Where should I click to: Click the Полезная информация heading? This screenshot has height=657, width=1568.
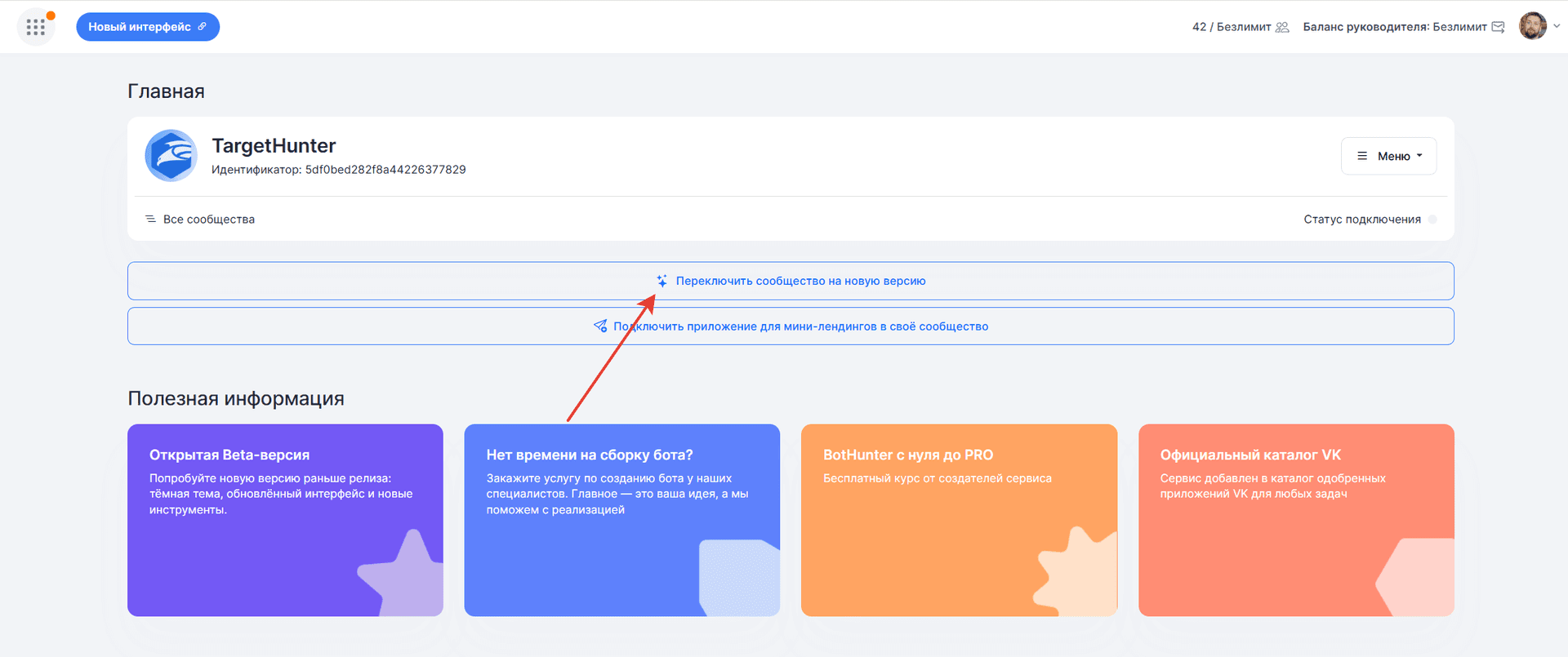click(x=236, y=398)
